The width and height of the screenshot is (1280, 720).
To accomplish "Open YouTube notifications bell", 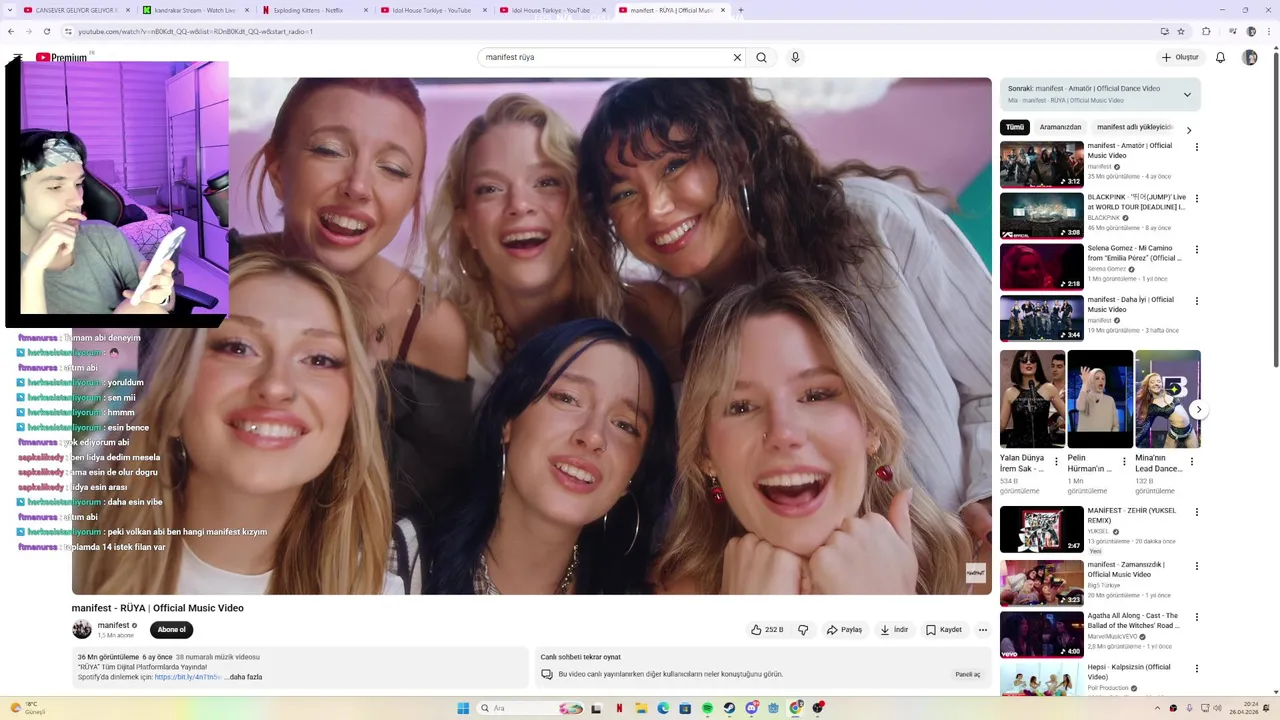I will click(1220, 57).
